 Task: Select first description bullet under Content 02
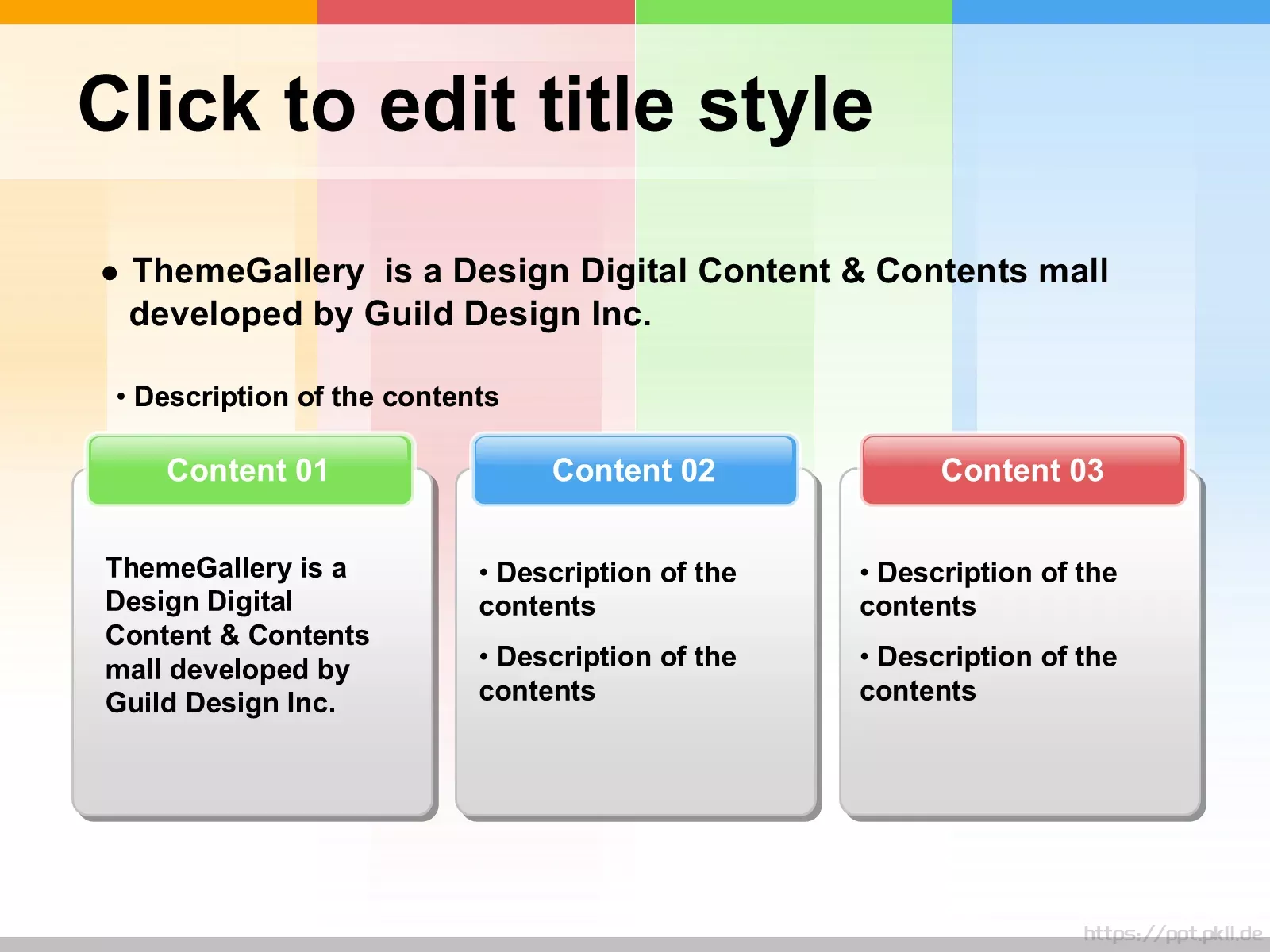pos(607,589)
